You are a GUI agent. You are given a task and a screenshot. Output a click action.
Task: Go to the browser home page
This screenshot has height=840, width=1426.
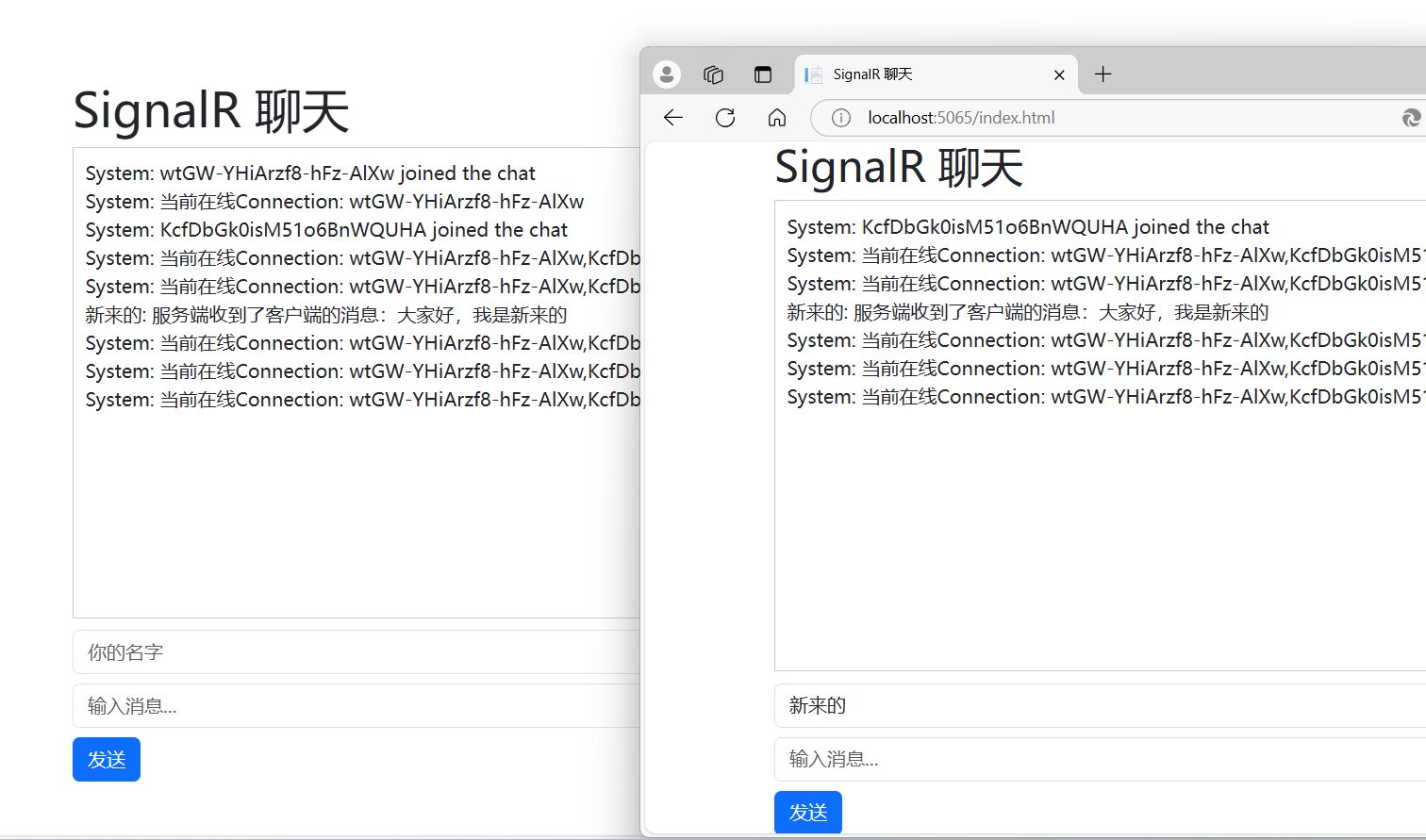coord(777,117)
